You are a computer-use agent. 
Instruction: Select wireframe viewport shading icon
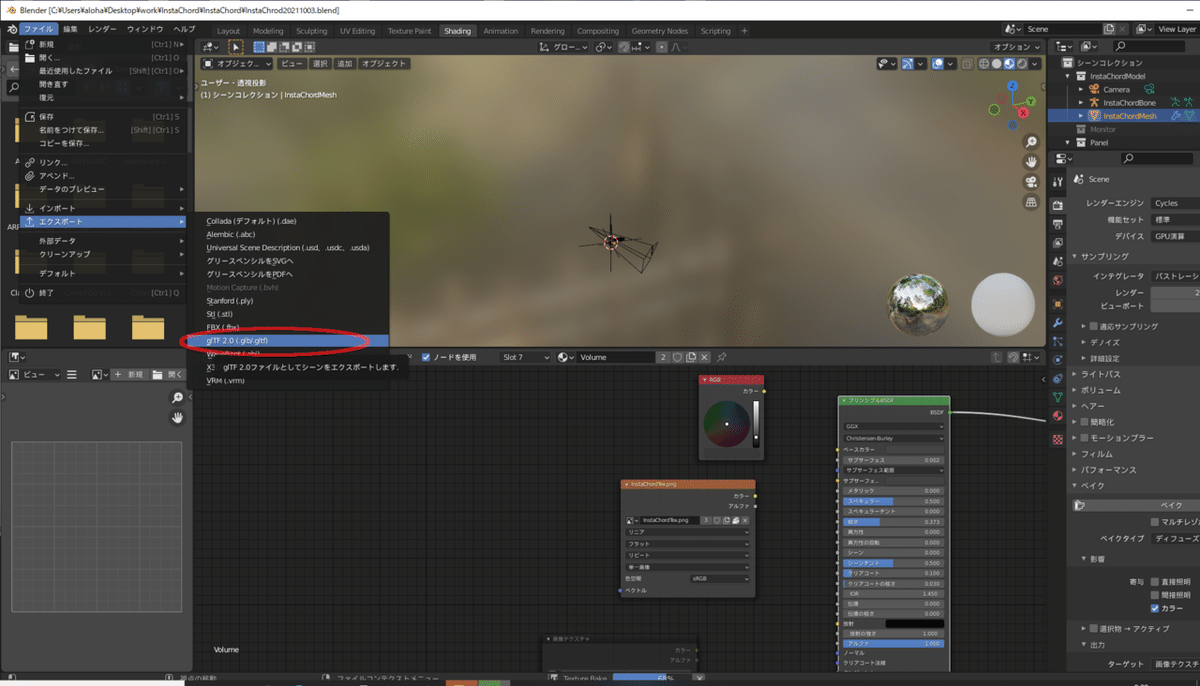[x=985, y=64]
